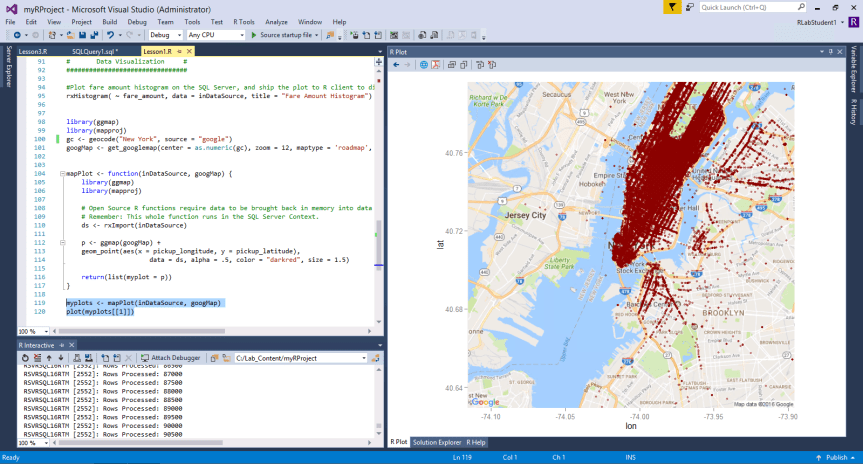863x464 pixels.
Task: Switch to the SQLQuery1.sql tab
Action: pos(95,51)
